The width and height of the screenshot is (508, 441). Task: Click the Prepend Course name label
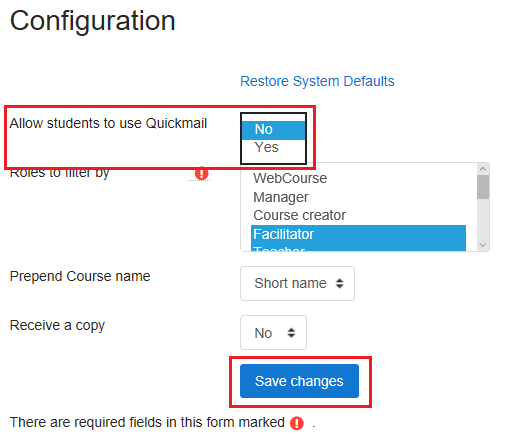coord(80,276)
